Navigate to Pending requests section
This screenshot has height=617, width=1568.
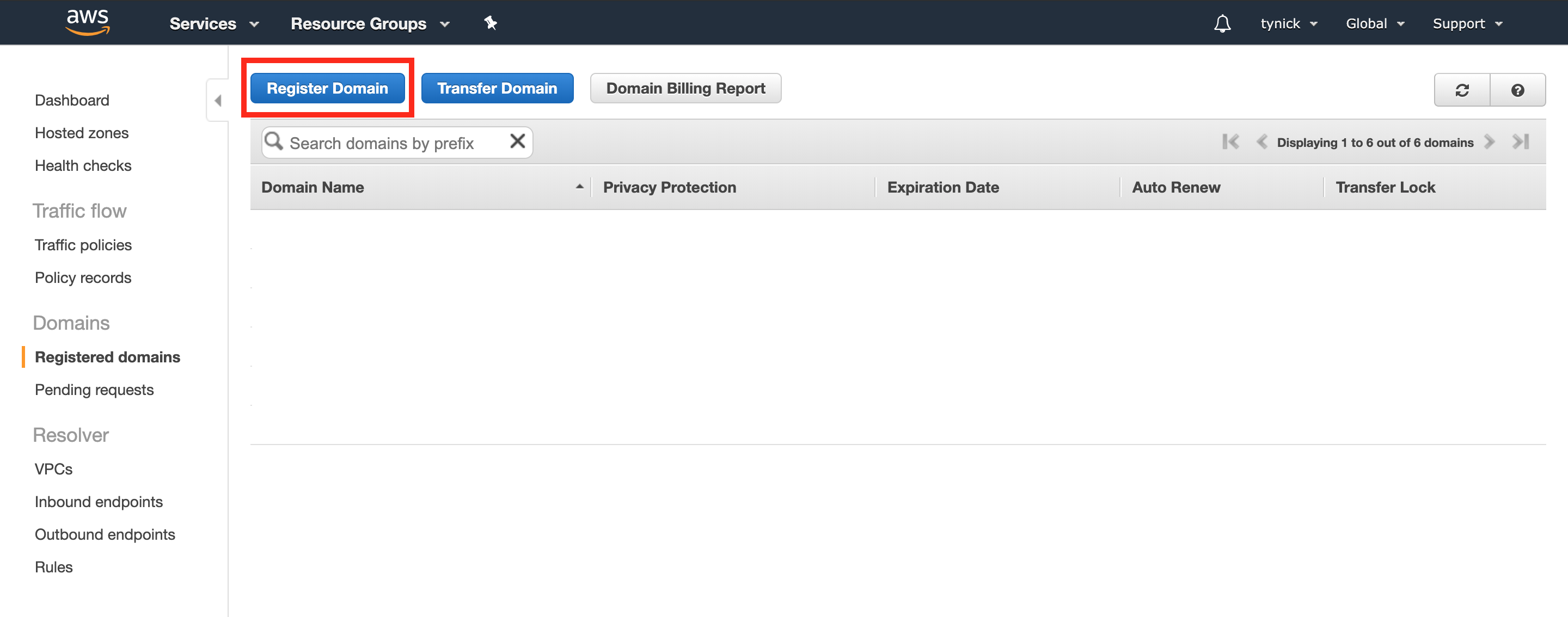tap(94, 389)
